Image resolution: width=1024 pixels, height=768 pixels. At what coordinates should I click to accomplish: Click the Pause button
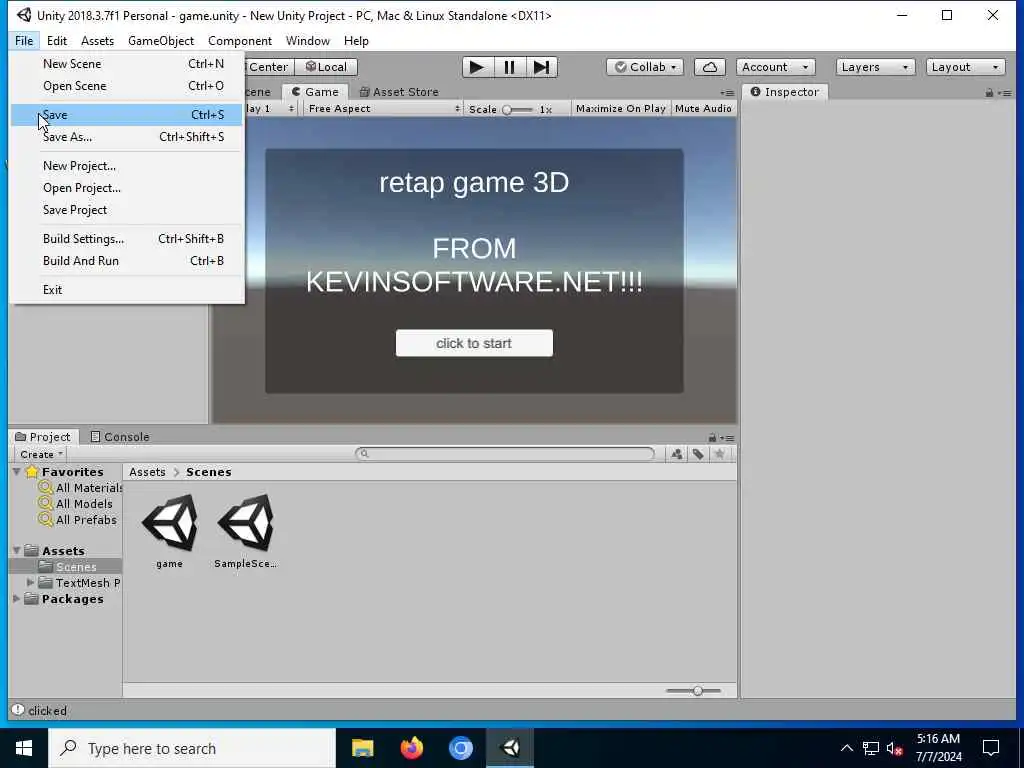coord(509,67)
